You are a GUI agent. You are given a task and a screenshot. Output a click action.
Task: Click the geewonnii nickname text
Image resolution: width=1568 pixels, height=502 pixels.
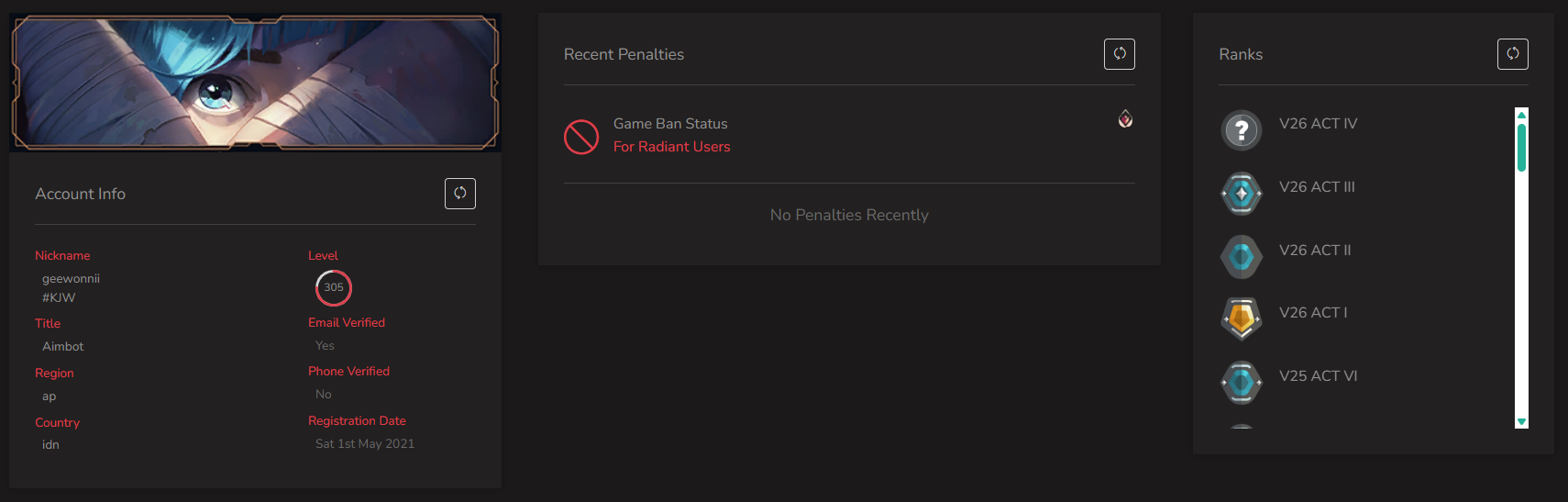pos(71,278)
